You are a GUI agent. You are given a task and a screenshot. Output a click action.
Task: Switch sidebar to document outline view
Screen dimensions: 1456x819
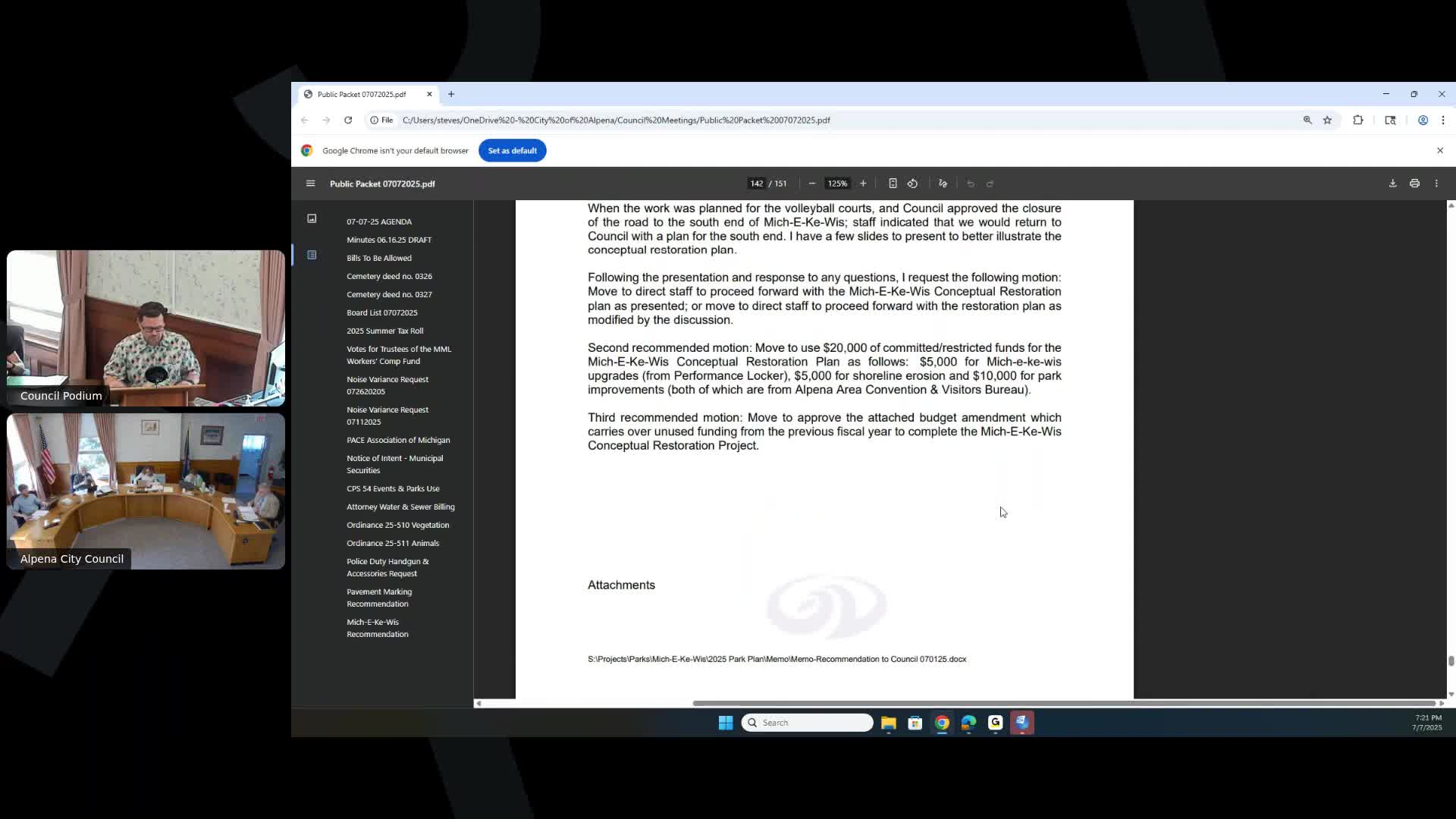(x=312, y=255)
